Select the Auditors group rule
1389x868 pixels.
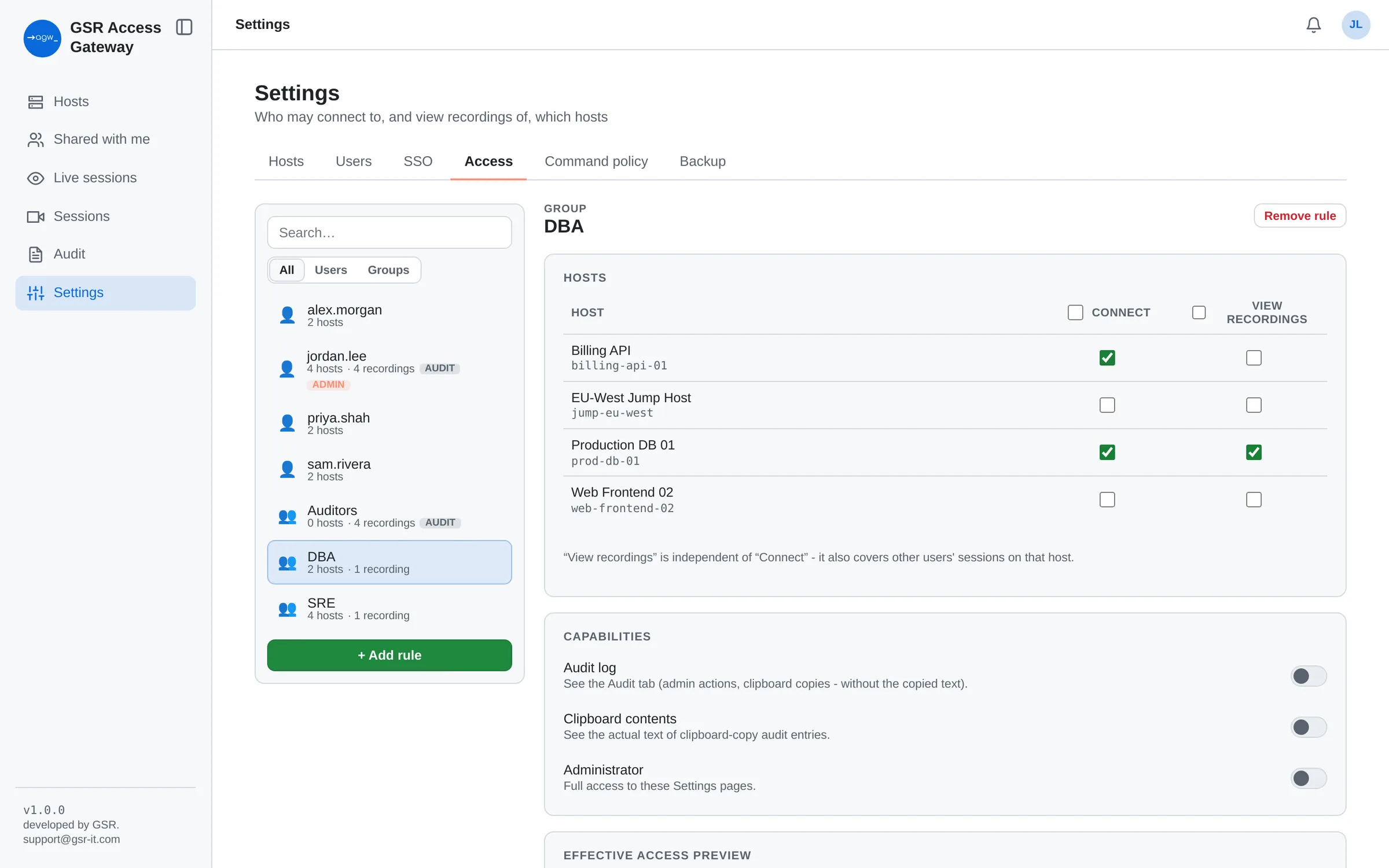[389, 516]
